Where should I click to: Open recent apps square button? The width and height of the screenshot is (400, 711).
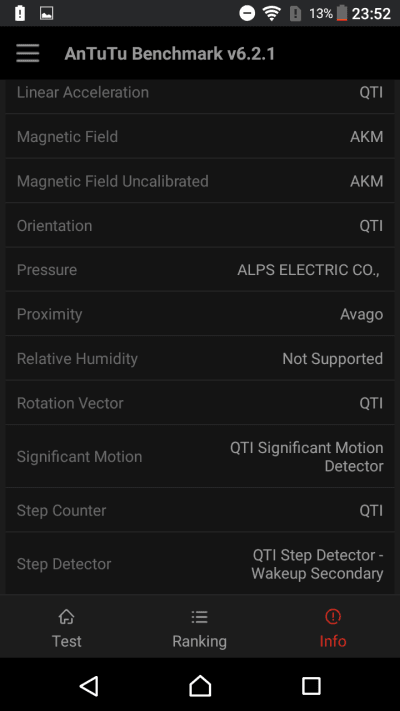311,686
